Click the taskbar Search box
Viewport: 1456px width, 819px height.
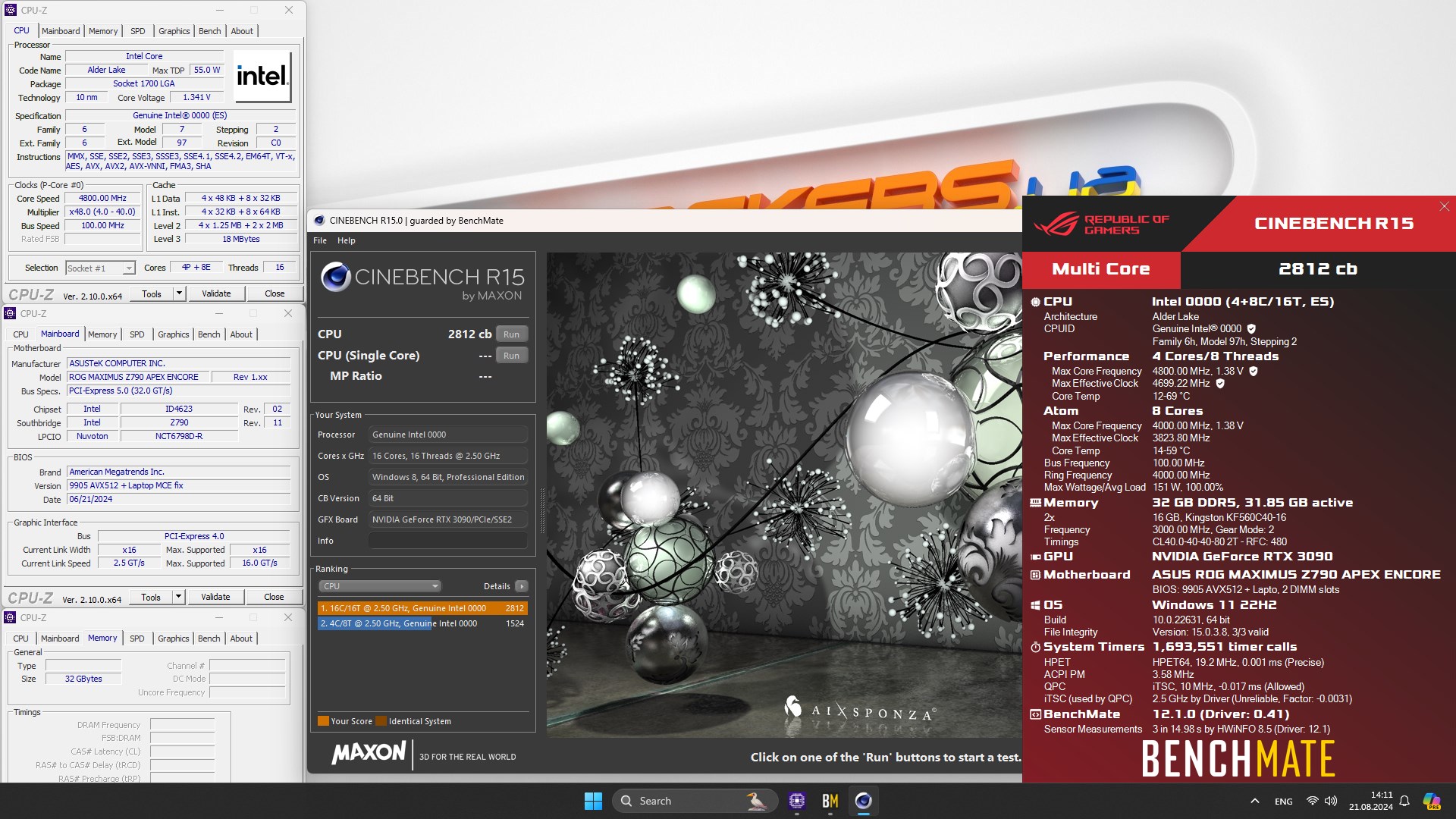pos(695,801)
